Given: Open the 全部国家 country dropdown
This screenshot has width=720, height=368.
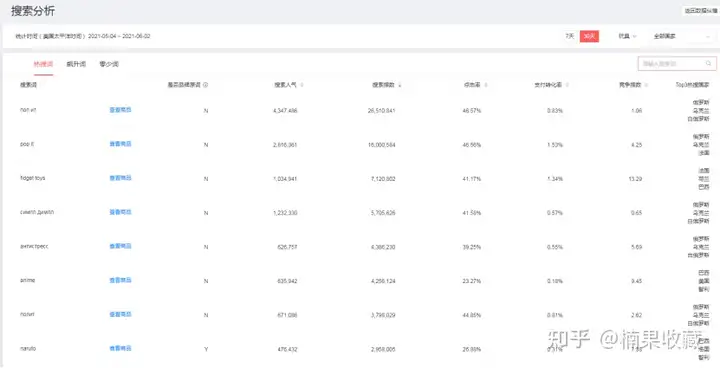Looking at the screenshot, I should (x=681, y=36).
